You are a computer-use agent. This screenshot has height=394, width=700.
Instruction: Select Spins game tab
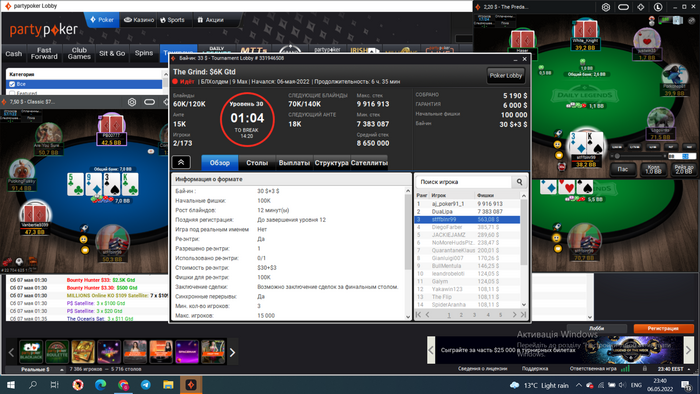coord(144,54)
